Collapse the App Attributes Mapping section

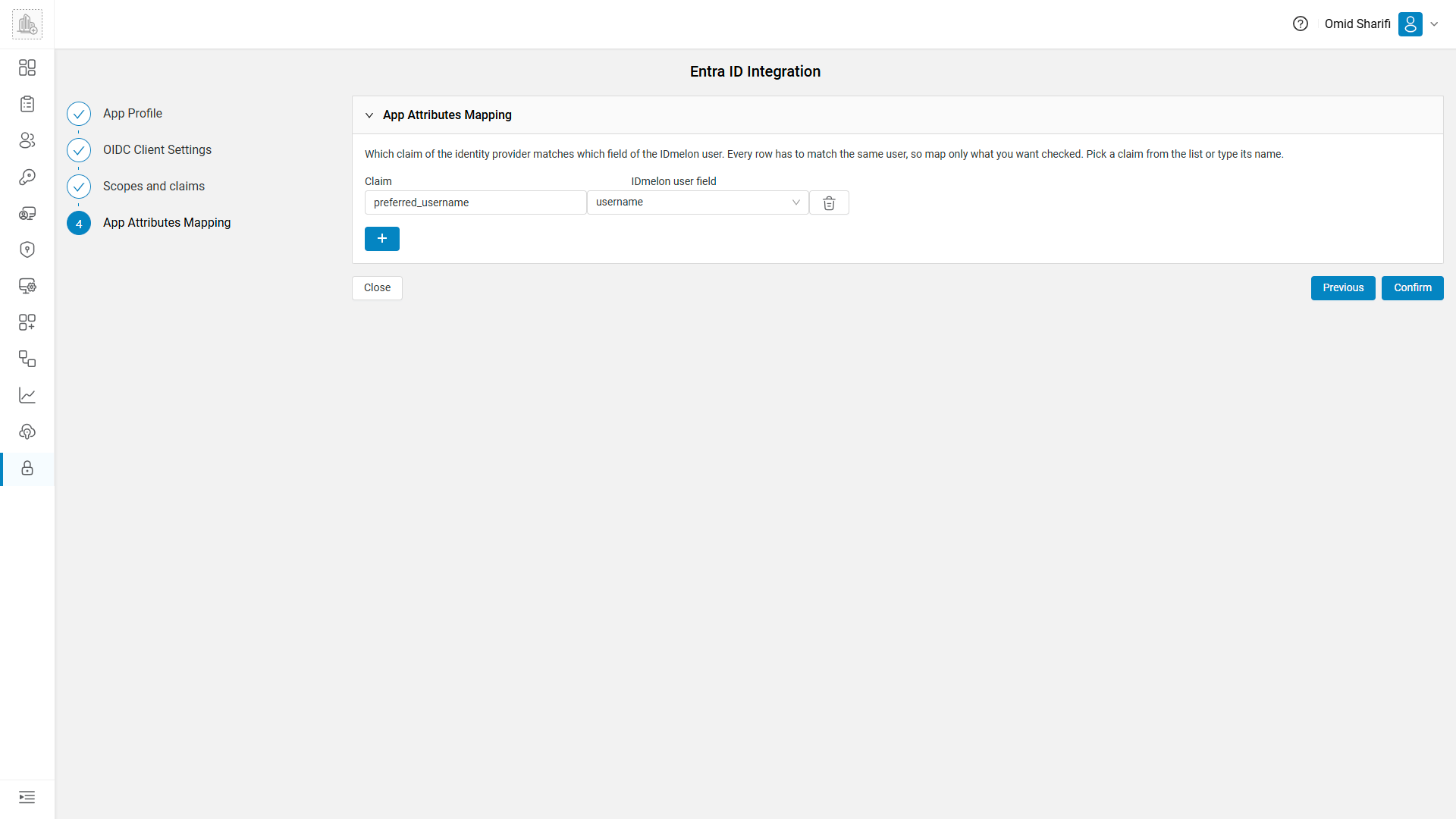pyautogui.click(x=369, y=115)
